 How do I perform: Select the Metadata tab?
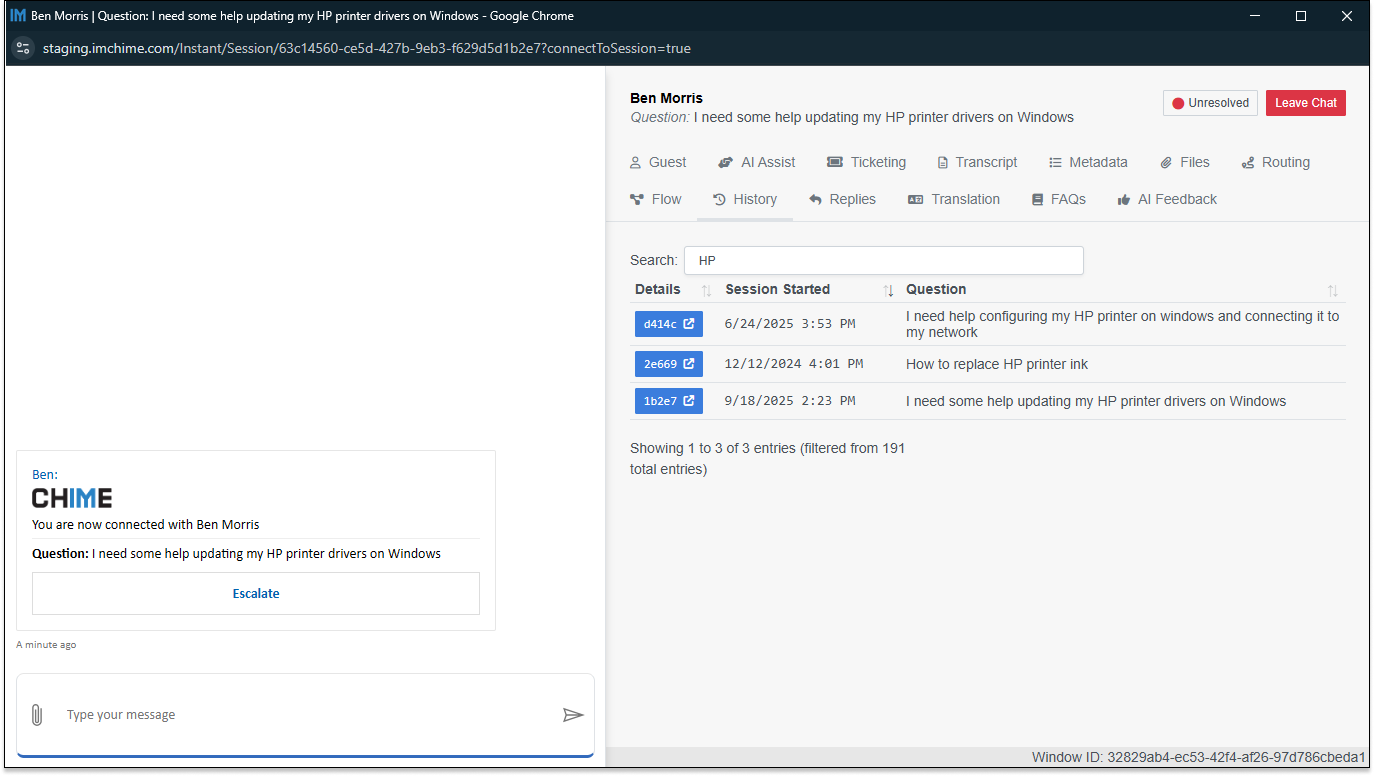[1088, 163]
